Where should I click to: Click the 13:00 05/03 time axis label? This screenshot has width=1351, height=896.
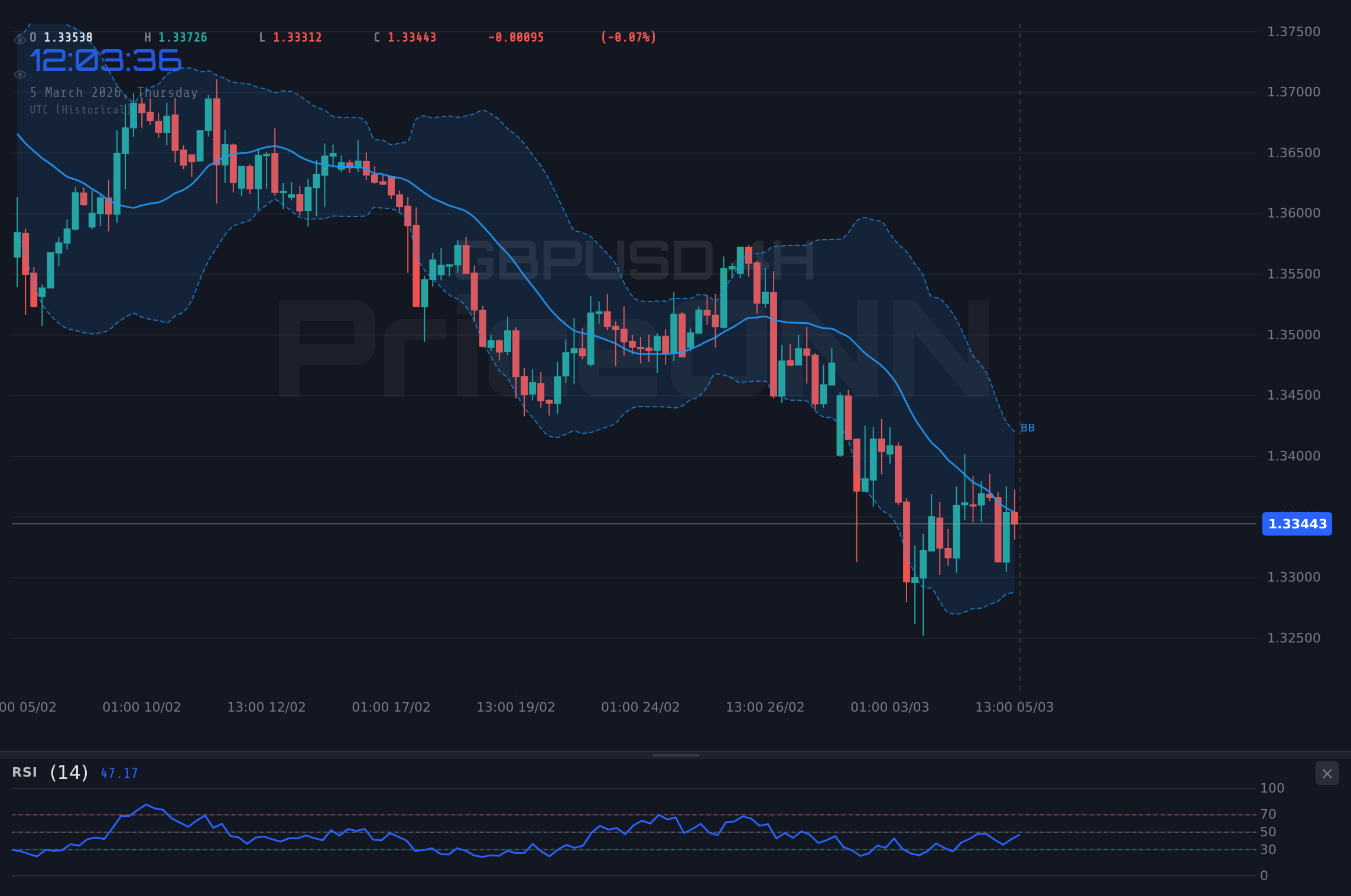click(1015, 707)
